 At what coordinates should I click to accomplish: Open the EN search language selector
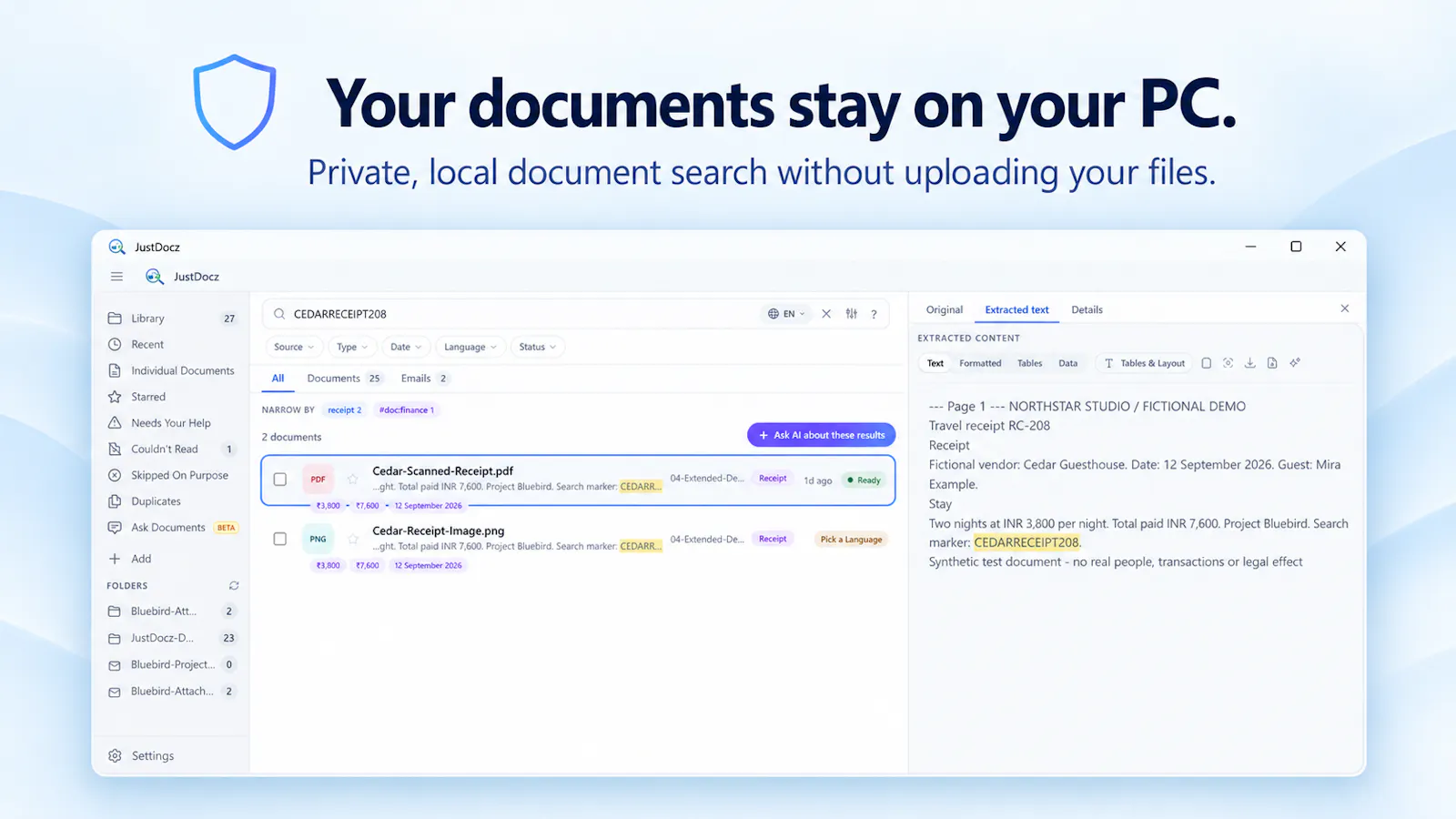point(786,314)
